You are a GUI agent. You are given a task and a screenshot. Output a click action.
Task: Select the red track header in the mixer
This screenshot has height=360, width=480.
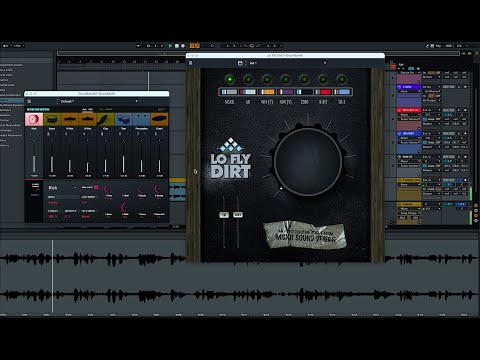pyautogui.click(x=409, y=110)
